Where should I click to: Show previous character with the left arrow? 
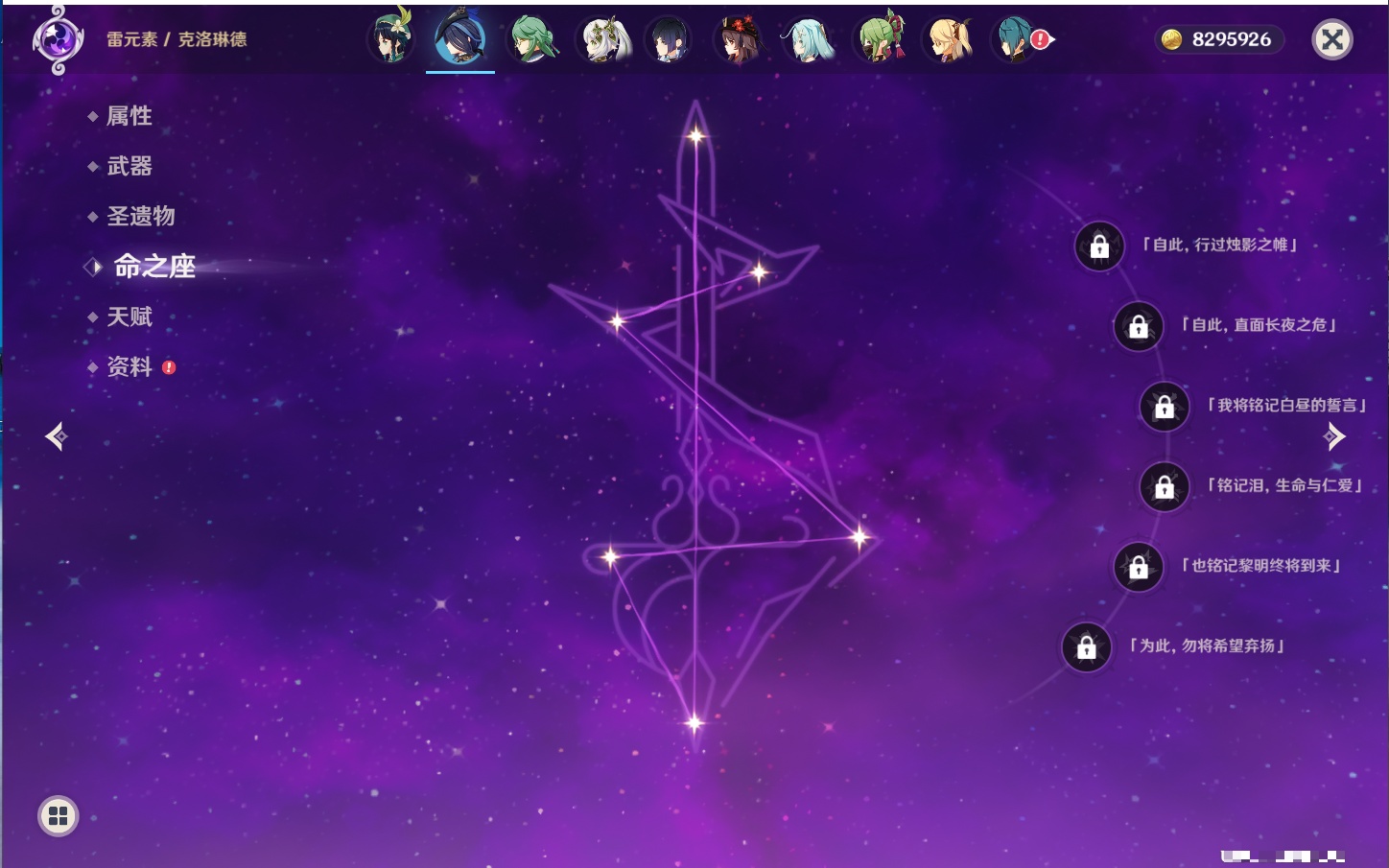click(x=57, y=436)
